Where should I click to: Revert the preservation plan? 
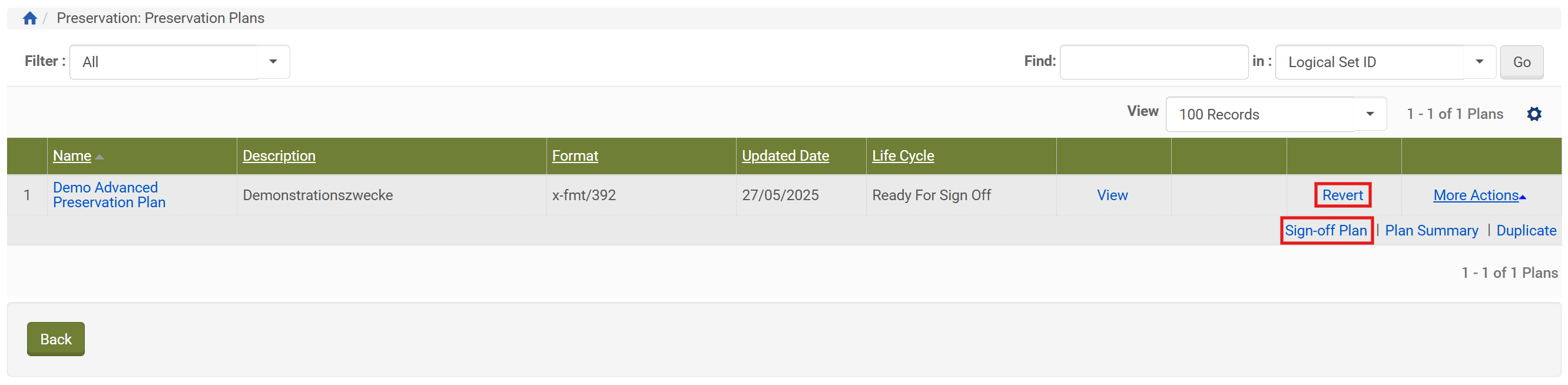pos(1342,195)
